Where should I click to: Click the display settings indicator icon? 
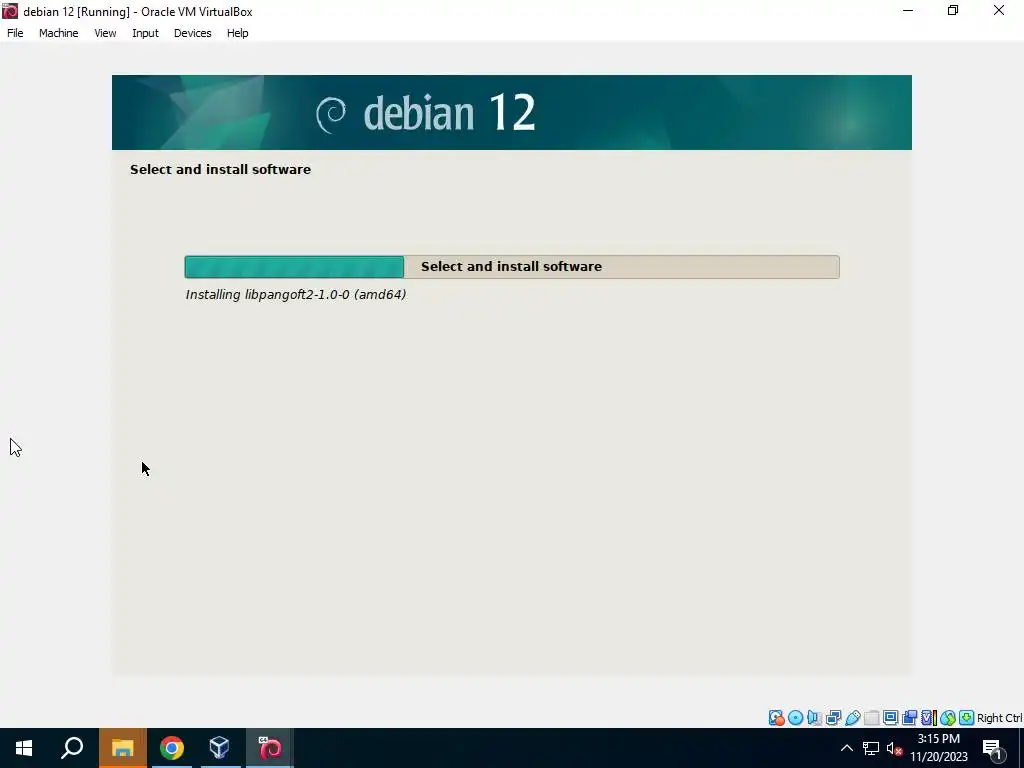pyautogui.click(x=890, y=718)
